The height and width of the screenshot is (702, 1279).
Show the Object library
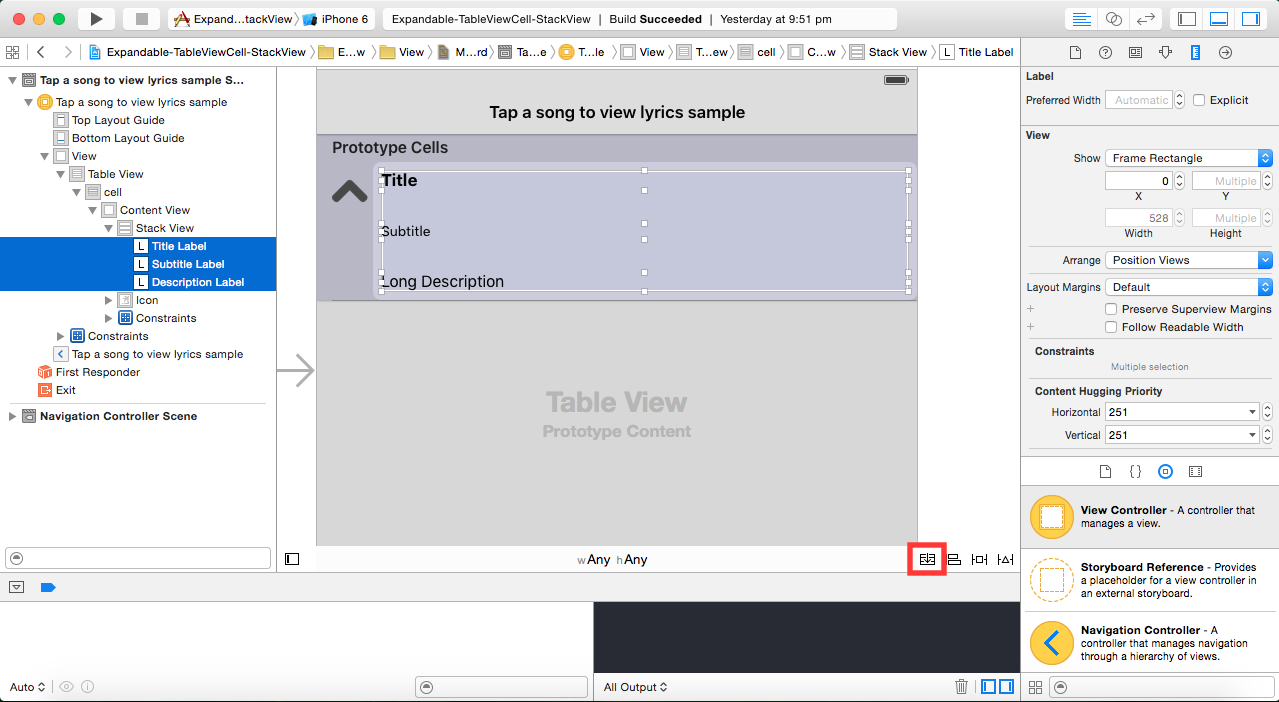coord(1165,471)
